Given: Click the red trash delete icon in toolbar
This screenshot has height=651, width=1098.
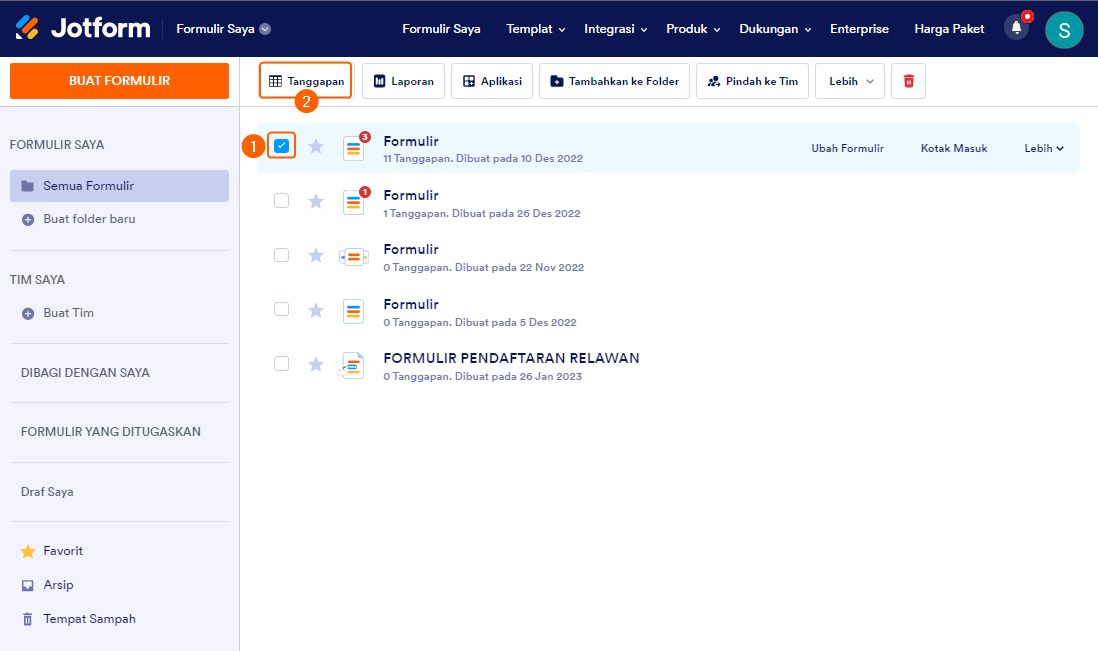Looking at the screenshot, I should click(909, 81).
